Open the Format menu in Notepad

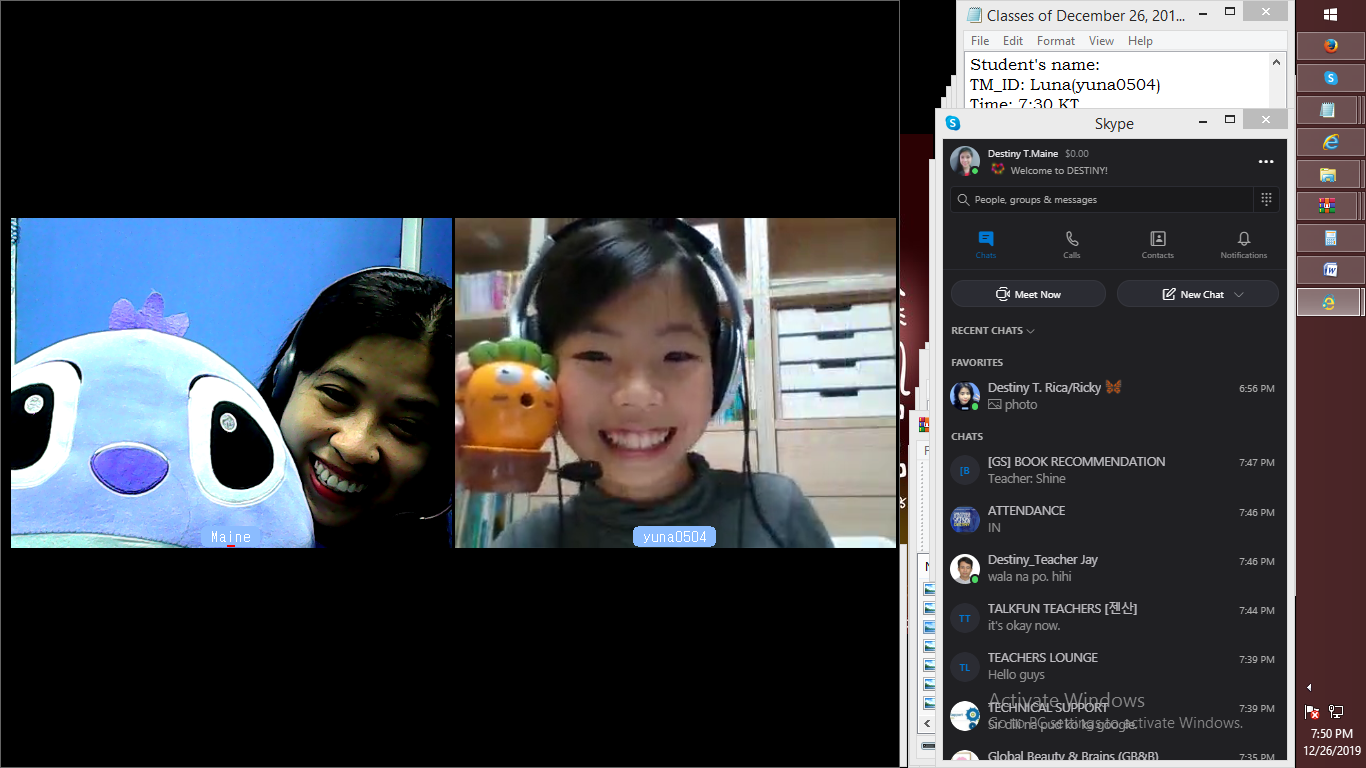pyautogui.click(x=1055, y=41)
